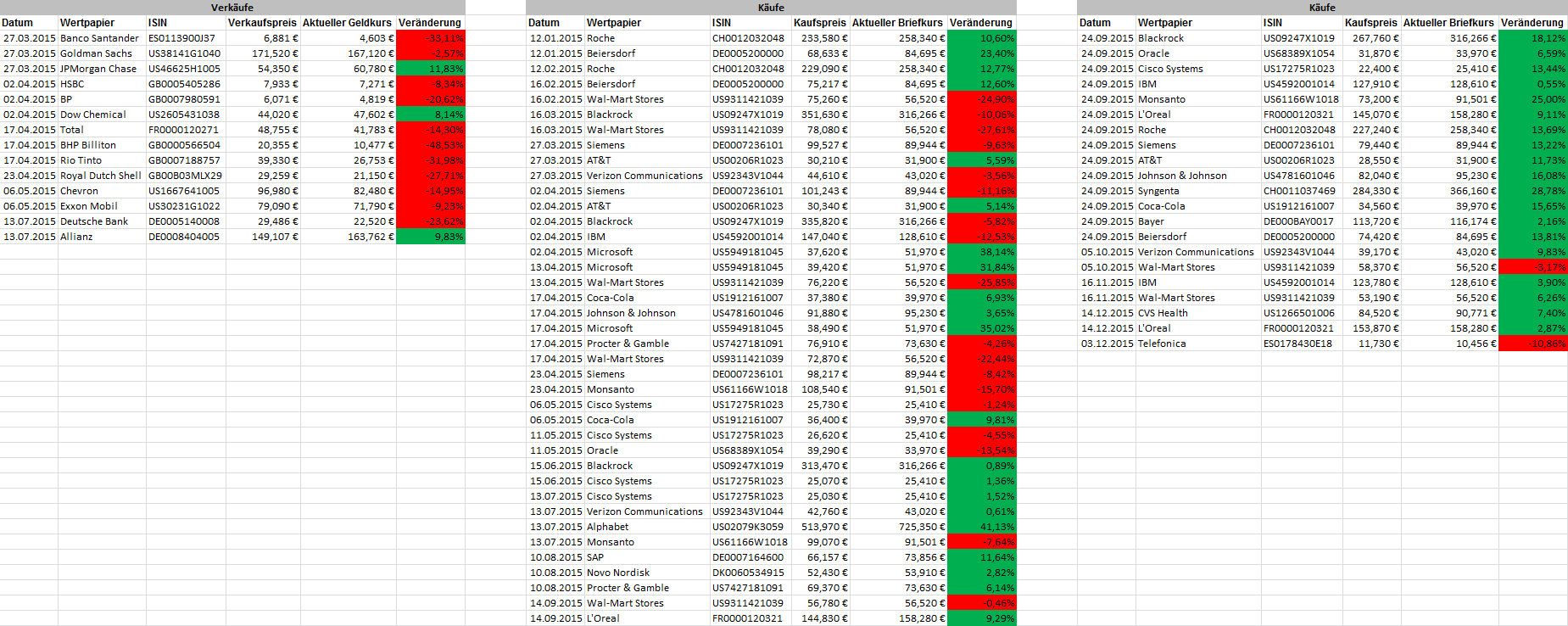Image resolution: width=1568 pixels, height=626 pixels.
Task: Select the '171,520 €' sale price cell
Action: click(x=263, y=53)
